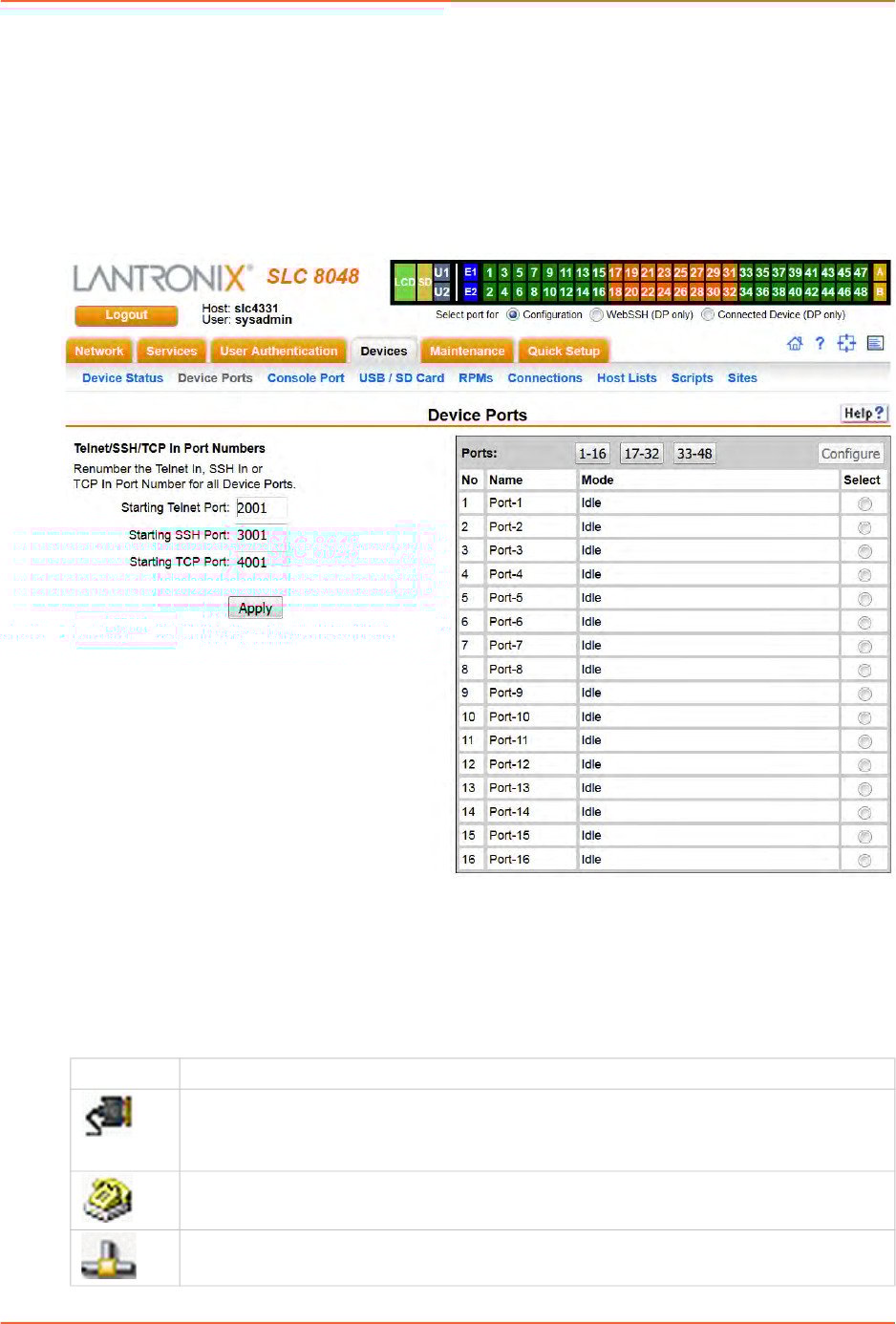Click the network T-junction icon

coord(108,1258)
